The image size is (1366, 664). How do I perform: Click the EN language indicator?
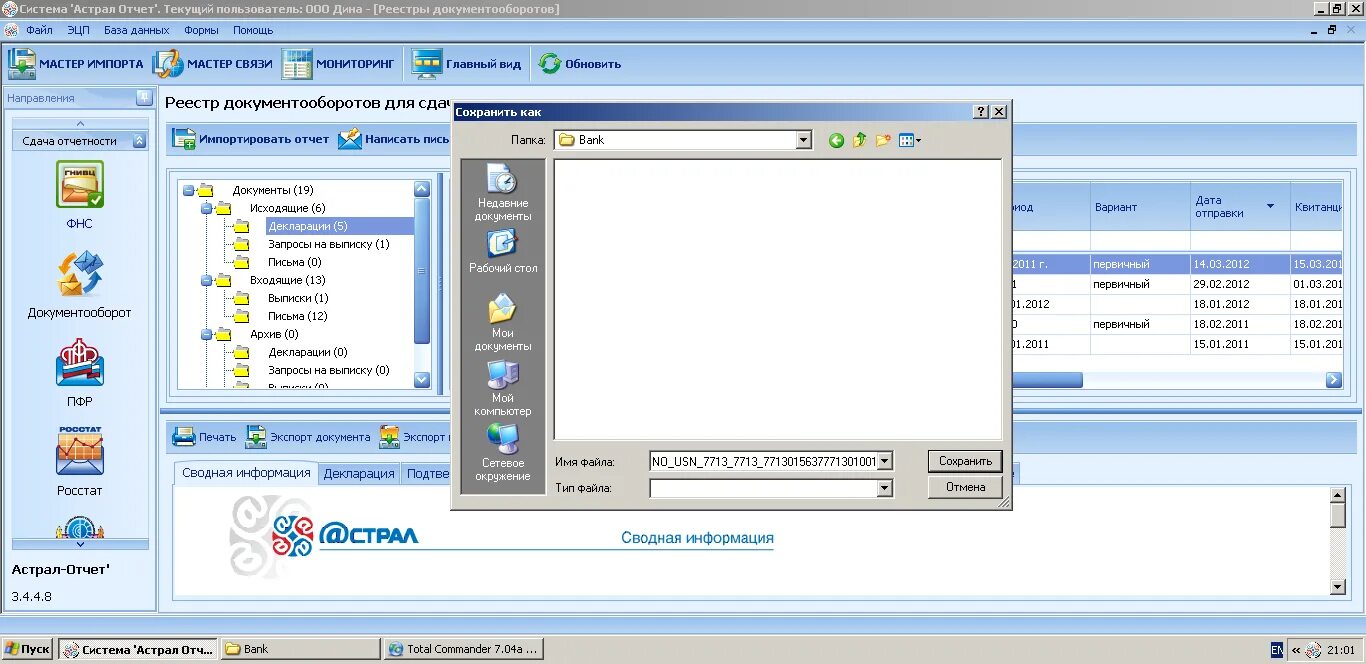coord(1277,650)
